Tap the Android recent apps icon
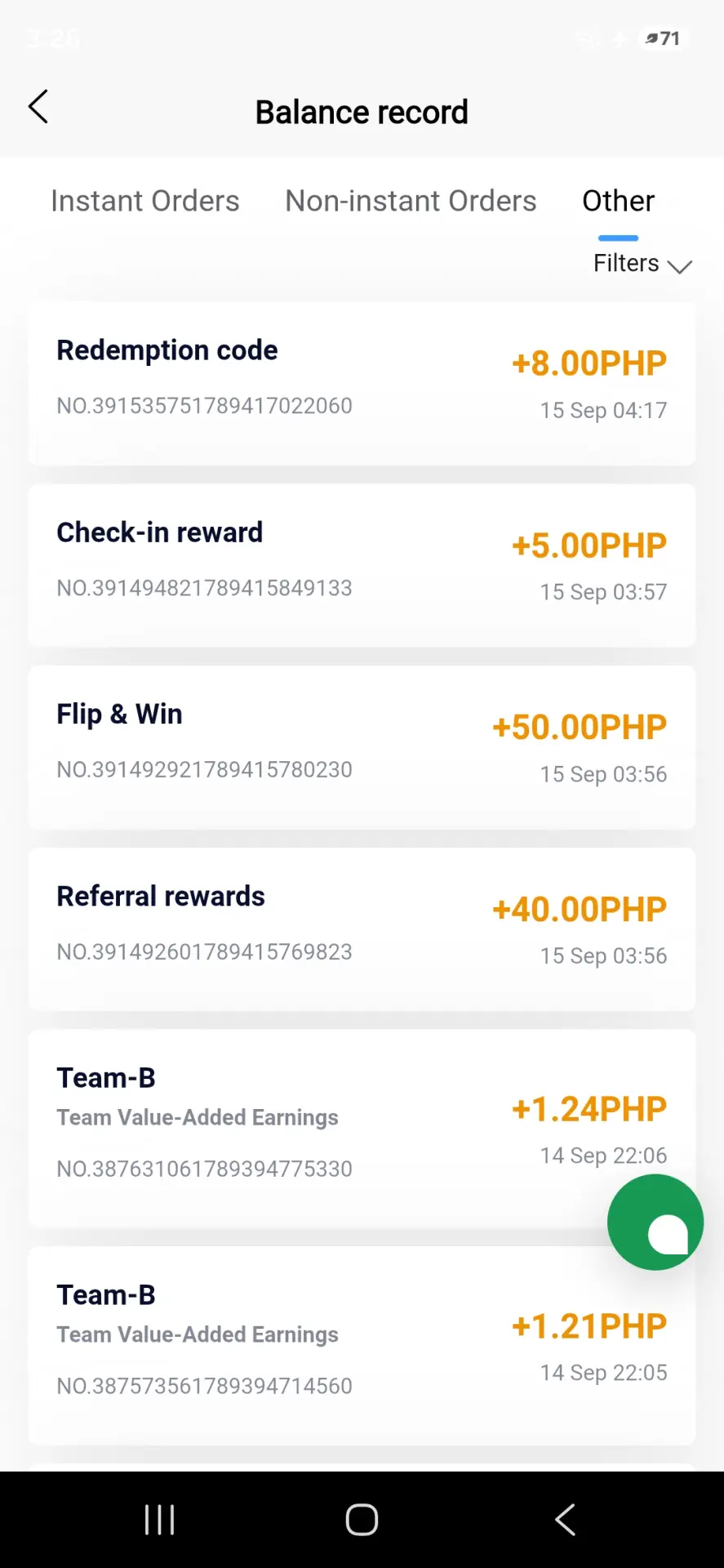724x1568 pixels. tap(159, 1520)
